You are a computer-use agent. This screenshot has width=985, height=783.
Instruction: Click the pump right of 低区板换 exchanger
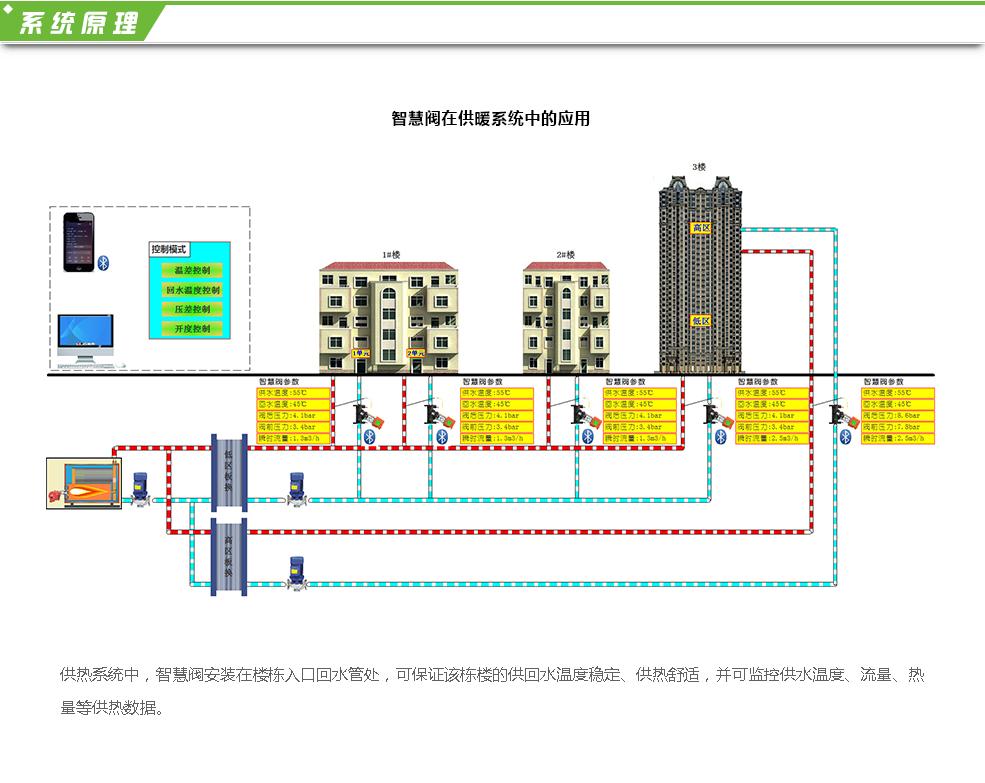point(296,488)
